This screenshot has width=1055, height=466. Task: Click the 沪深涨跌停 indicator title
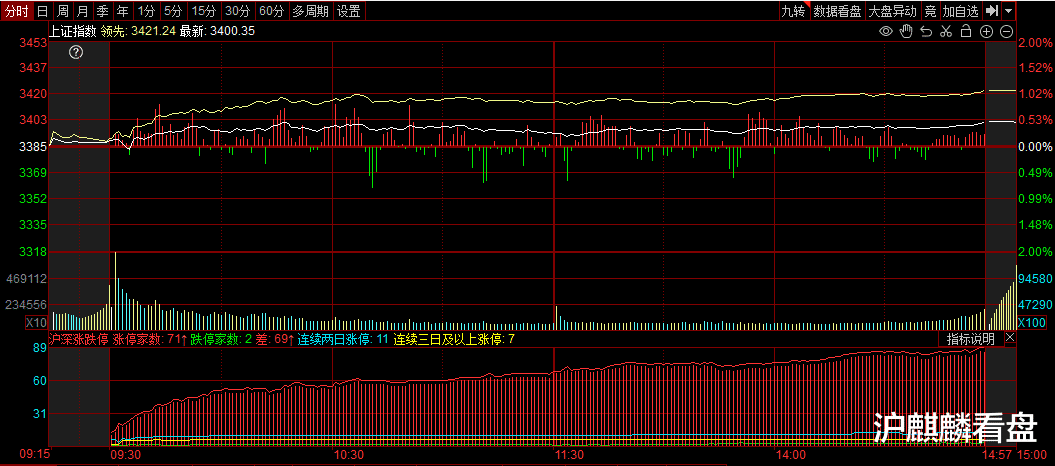[x=79, y=339]
